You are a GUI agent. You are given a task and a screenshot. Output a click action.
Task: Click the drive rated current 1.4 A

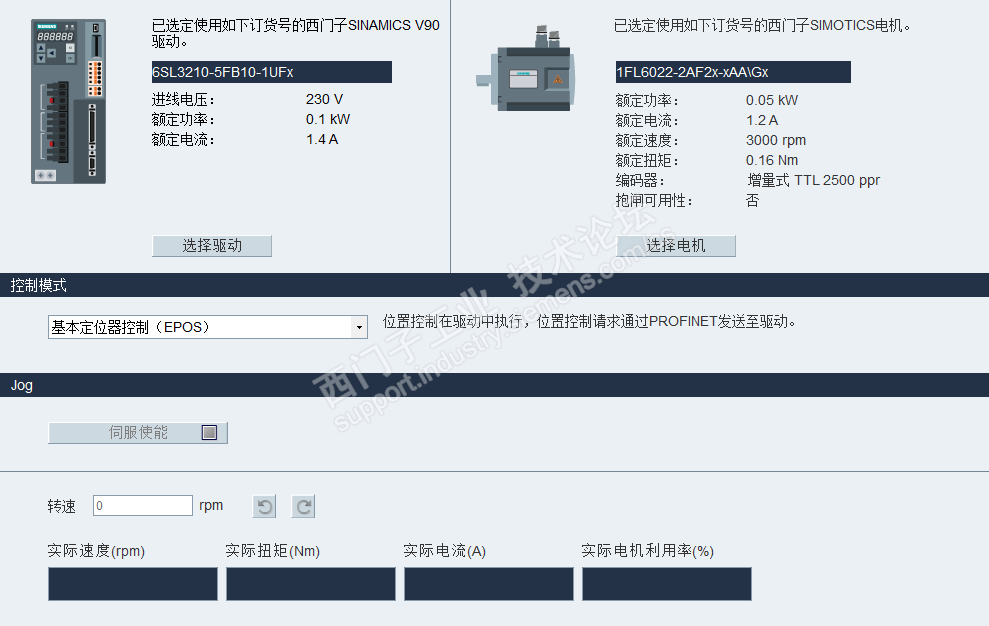point(322,139)
